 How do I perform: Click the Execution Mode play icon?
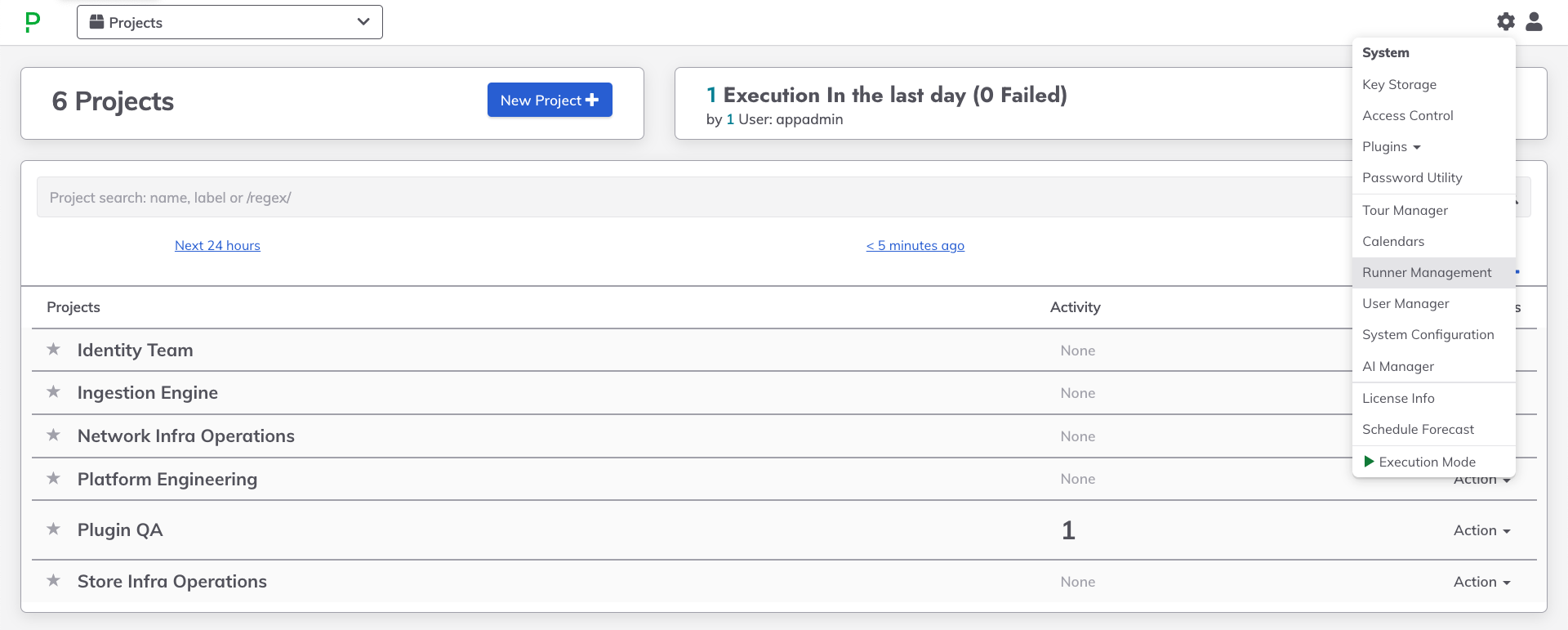coord(1369,462)
